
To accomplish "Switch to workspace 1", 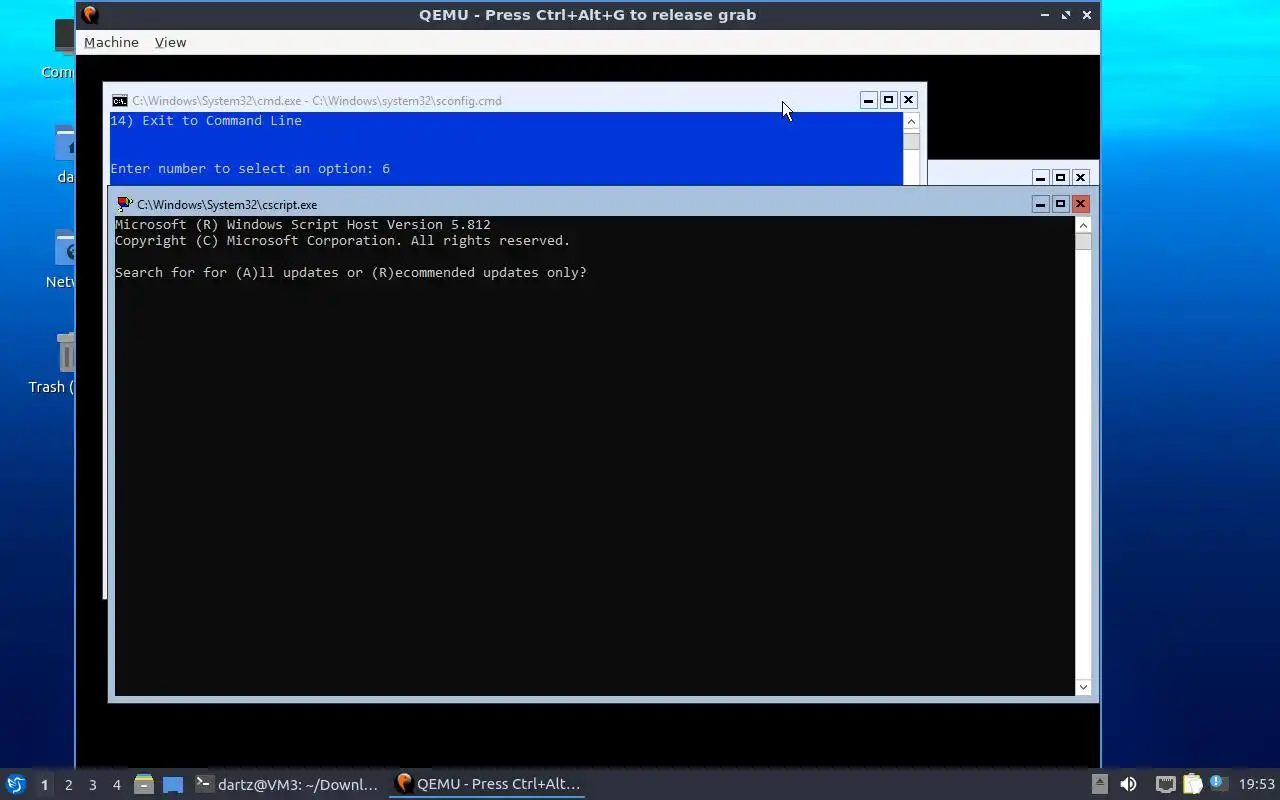I will 44,785.
